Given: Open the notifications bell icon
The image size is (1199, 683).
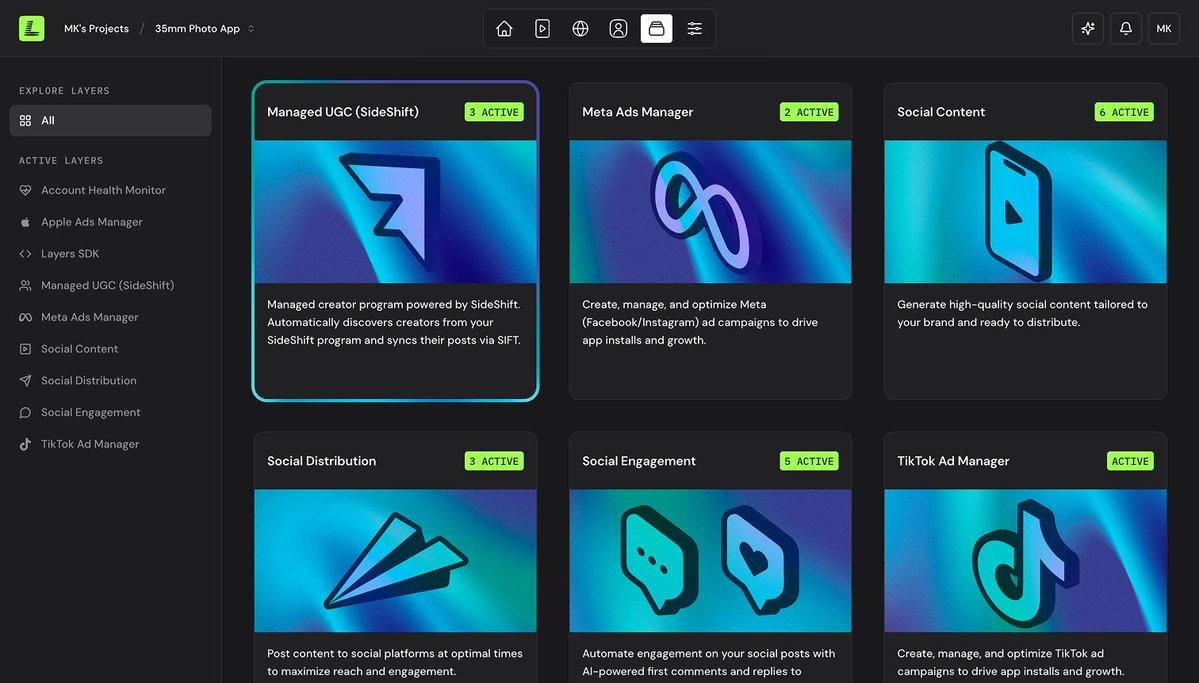Looking at the screenshot, I should click(1126, 28).
